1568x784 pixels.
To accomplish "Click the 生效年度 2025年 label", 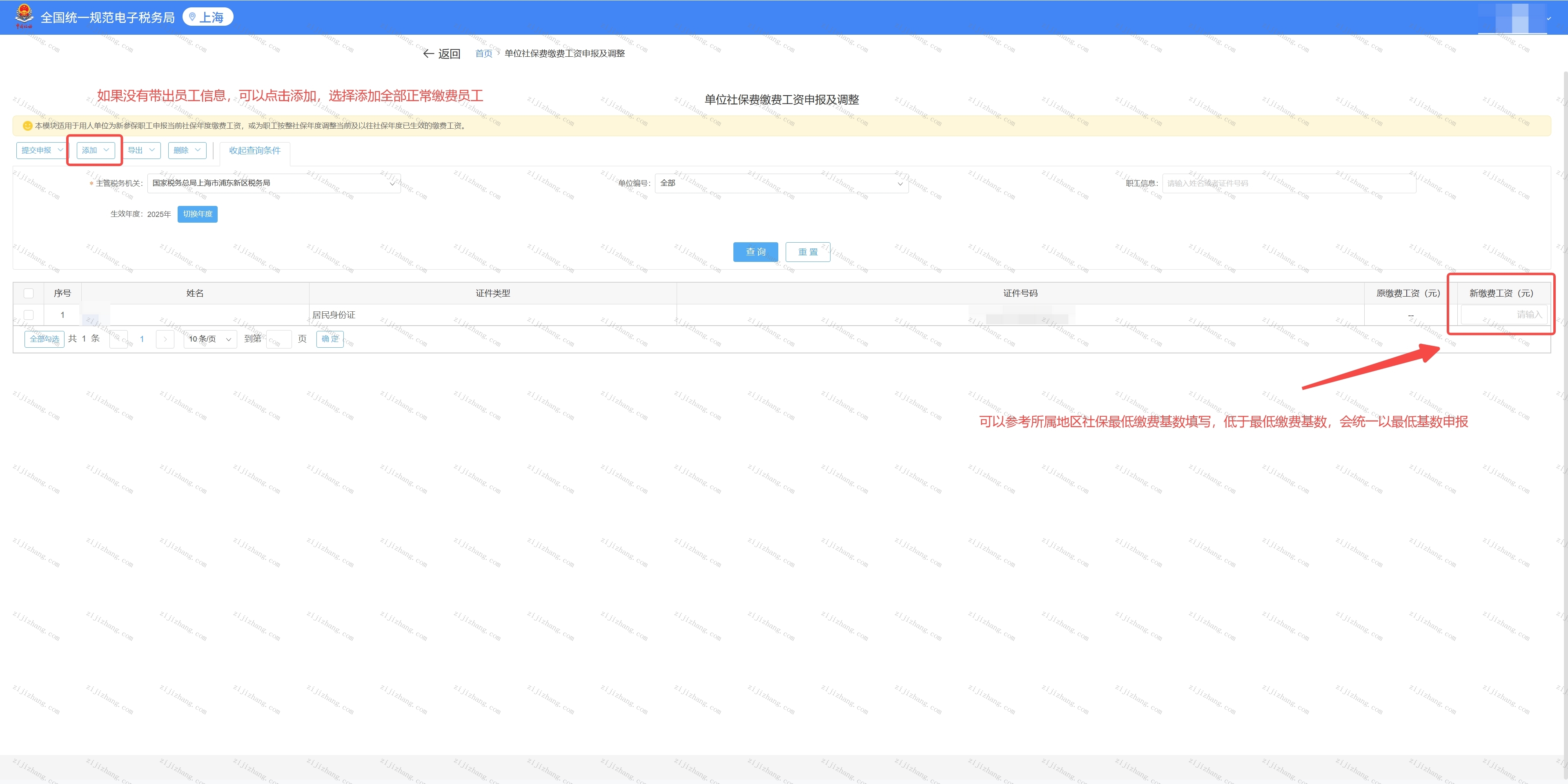I will pyautogui.click(x=140, y=214).
